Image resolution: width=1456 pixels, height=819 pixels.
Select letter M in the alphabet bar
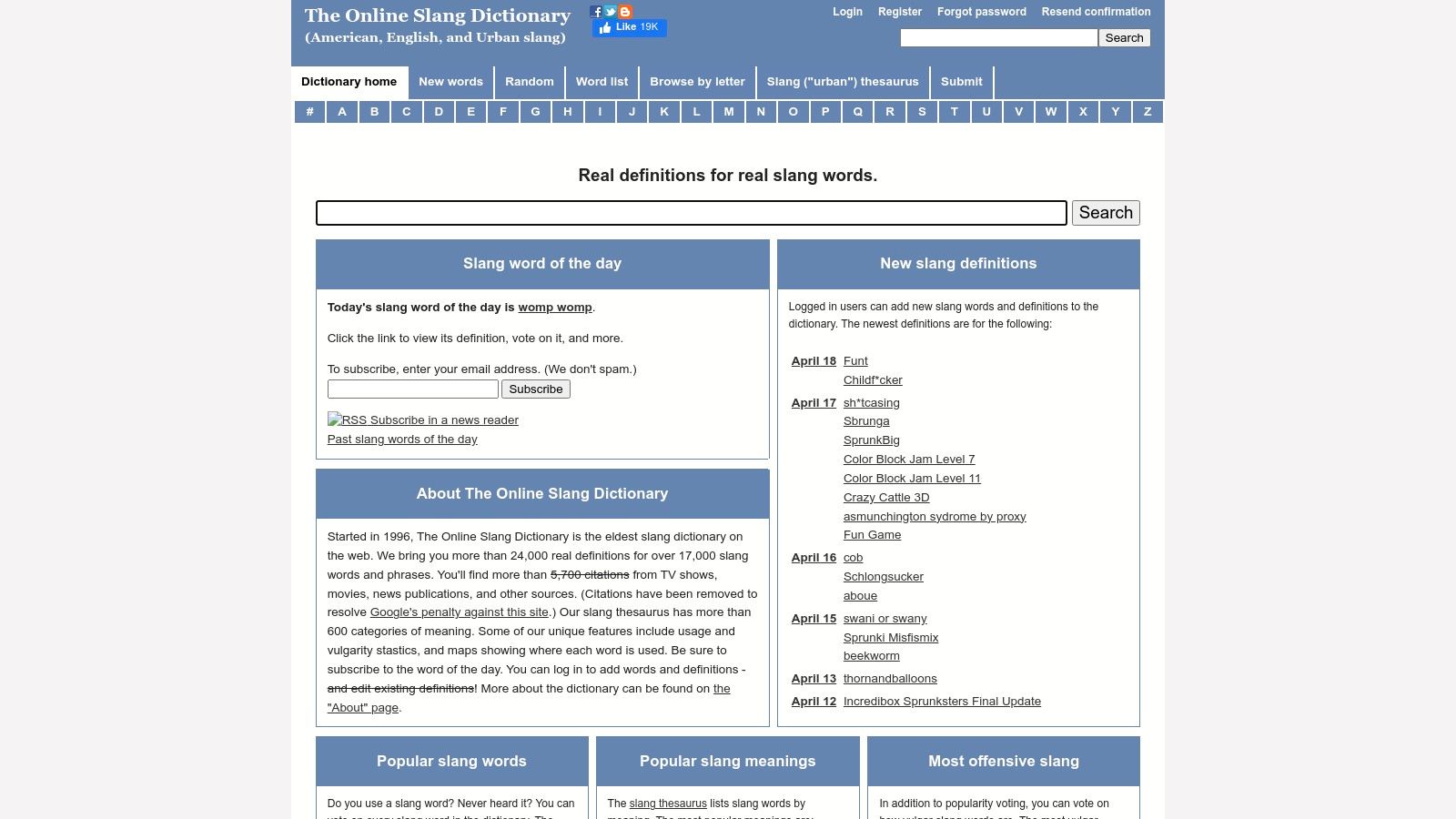coord(728,111)
